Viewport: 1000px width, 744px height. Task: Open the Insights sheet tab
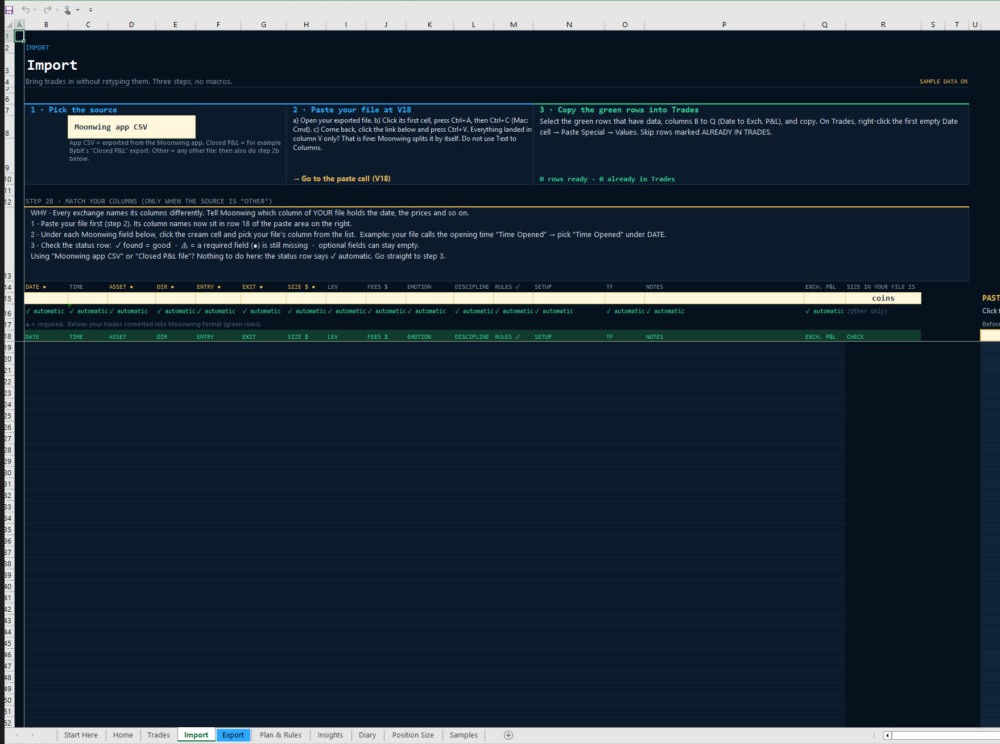click(x=330, y=735)
